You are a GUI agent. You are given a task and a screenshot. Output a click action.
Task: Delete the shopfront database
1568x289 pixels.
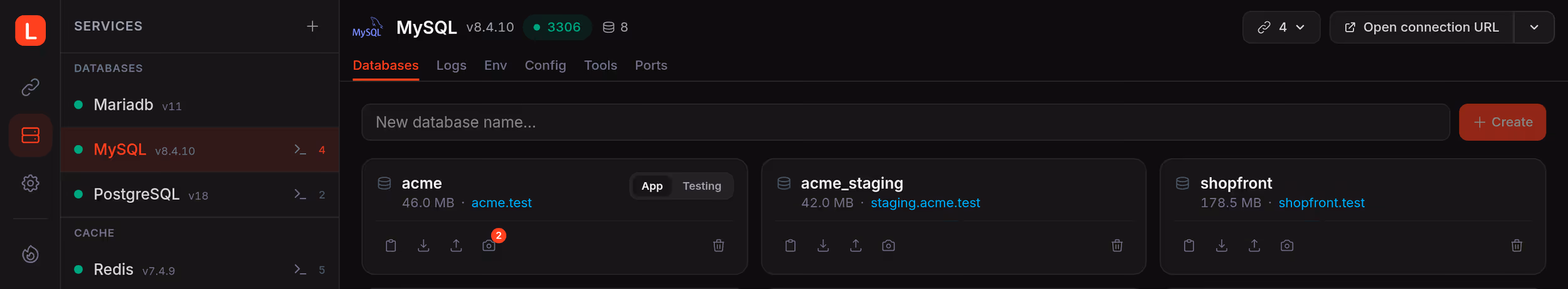(x=1517, y=245)
